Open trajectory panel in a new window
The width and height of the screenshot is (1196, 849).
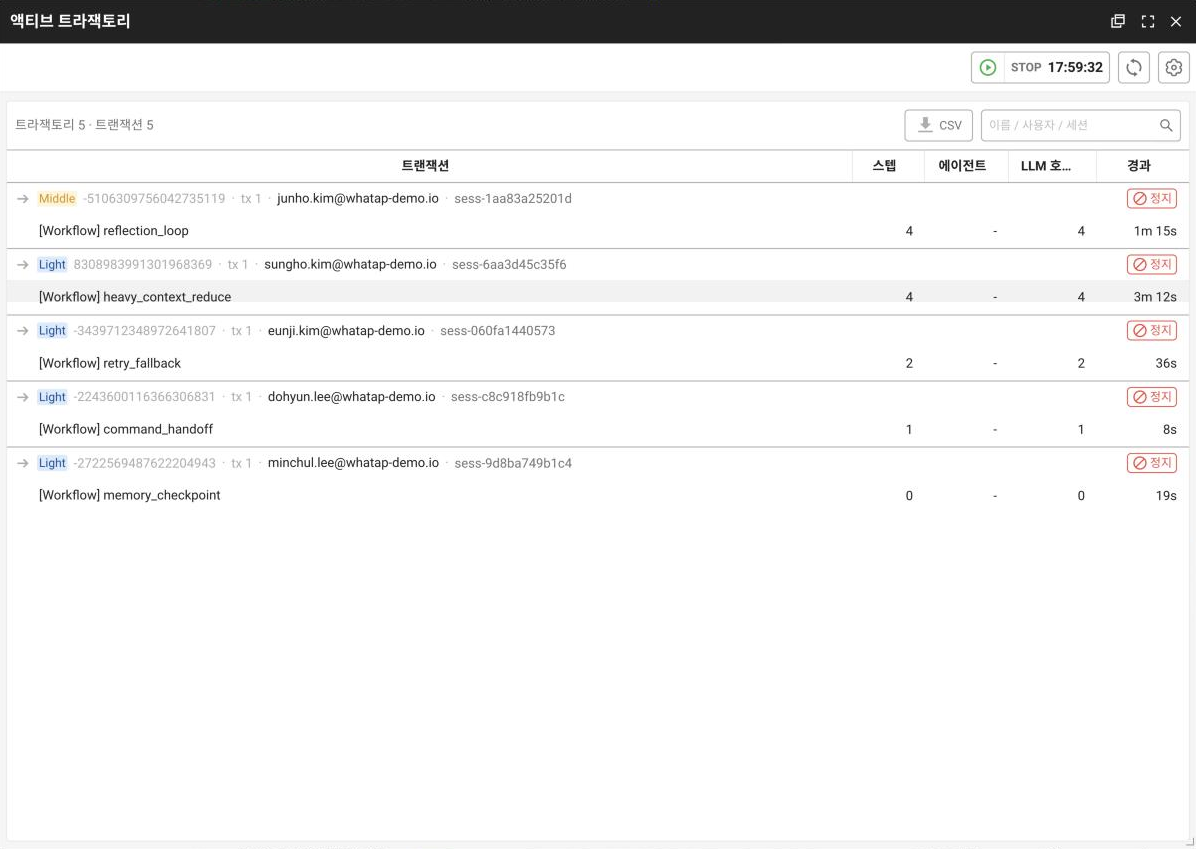(x=1117, y=21)
